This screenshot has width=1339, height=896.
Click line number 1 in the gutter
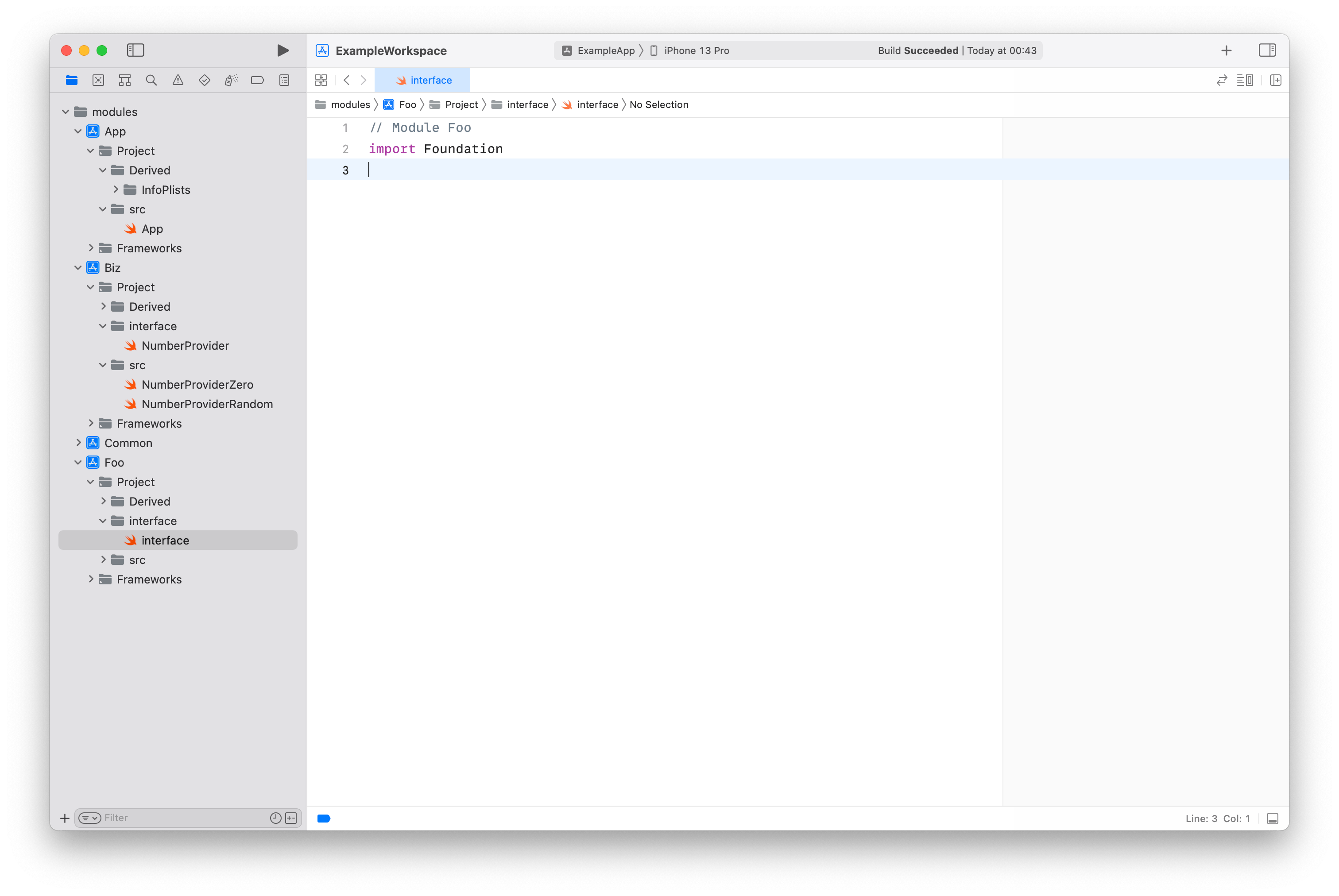pos(345,127)
